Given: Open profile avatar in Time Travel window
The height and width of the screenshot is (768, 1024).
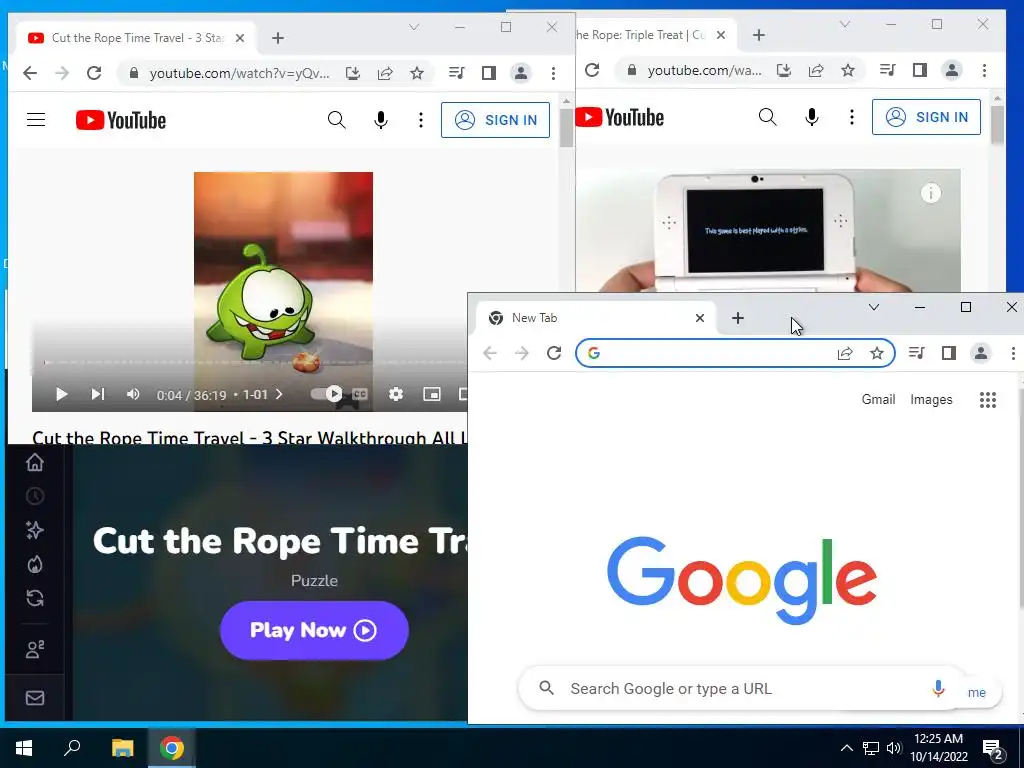Looking at the screenshot, I should (520, 73).
